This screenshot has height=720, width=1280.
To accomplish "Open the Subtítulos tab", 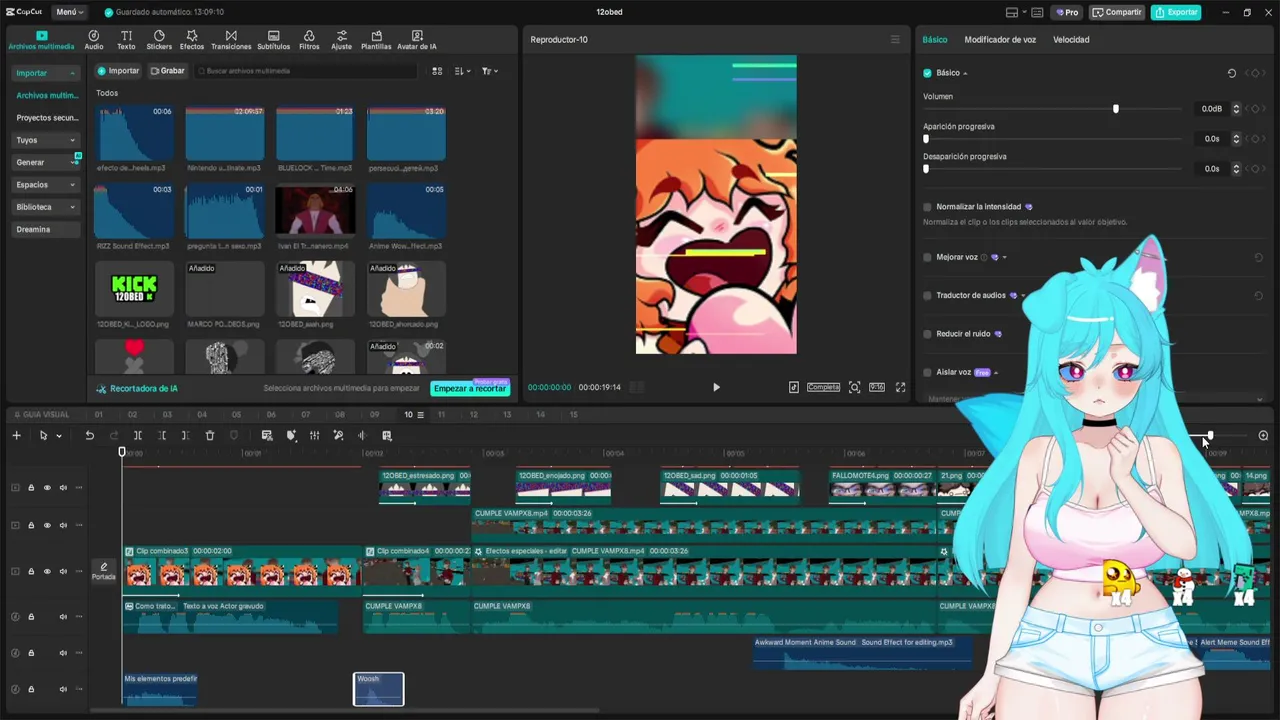I will (274, 40).
